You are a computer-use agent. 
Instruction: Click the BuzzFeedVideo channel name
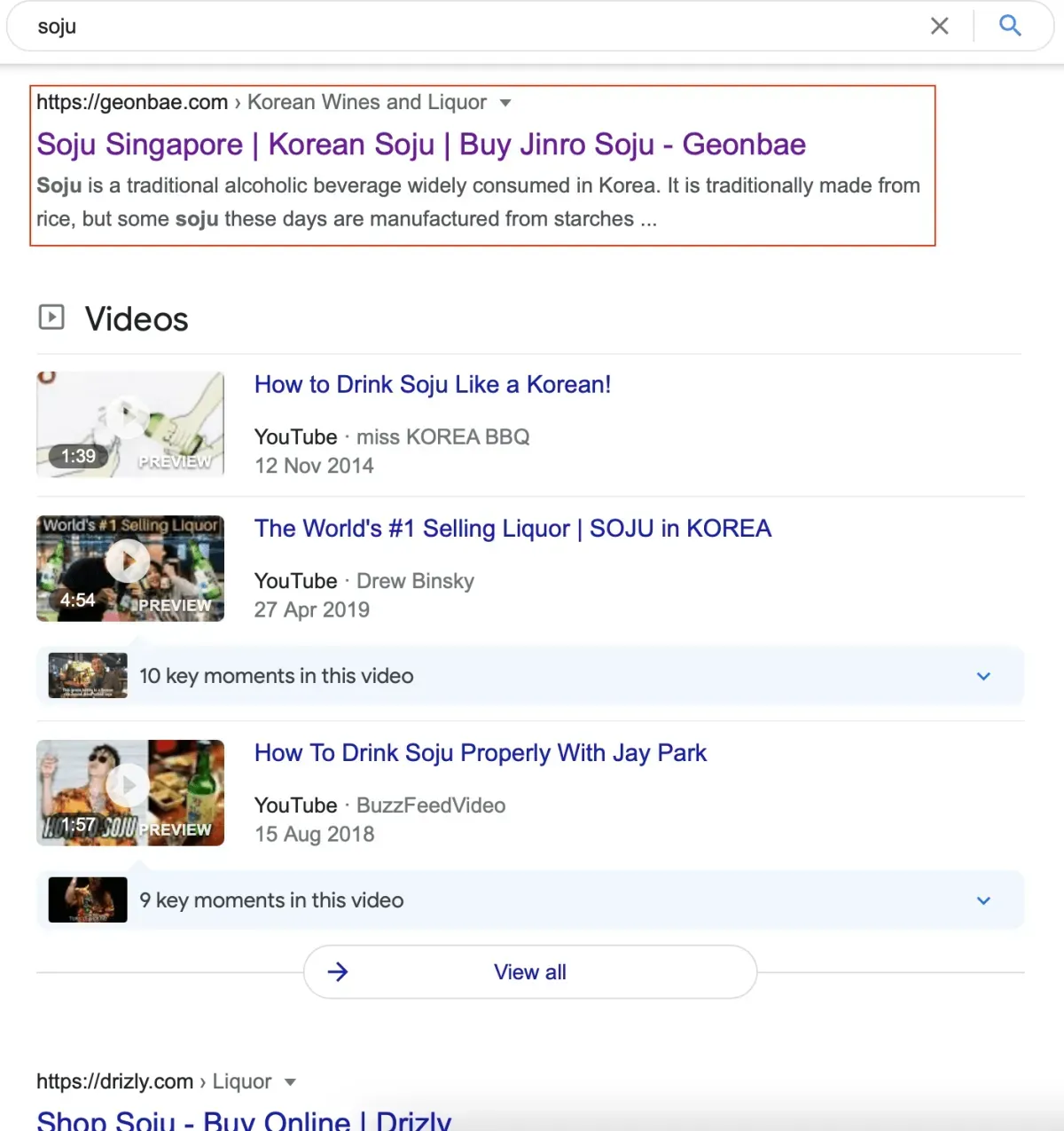click(x=431, y=805)
